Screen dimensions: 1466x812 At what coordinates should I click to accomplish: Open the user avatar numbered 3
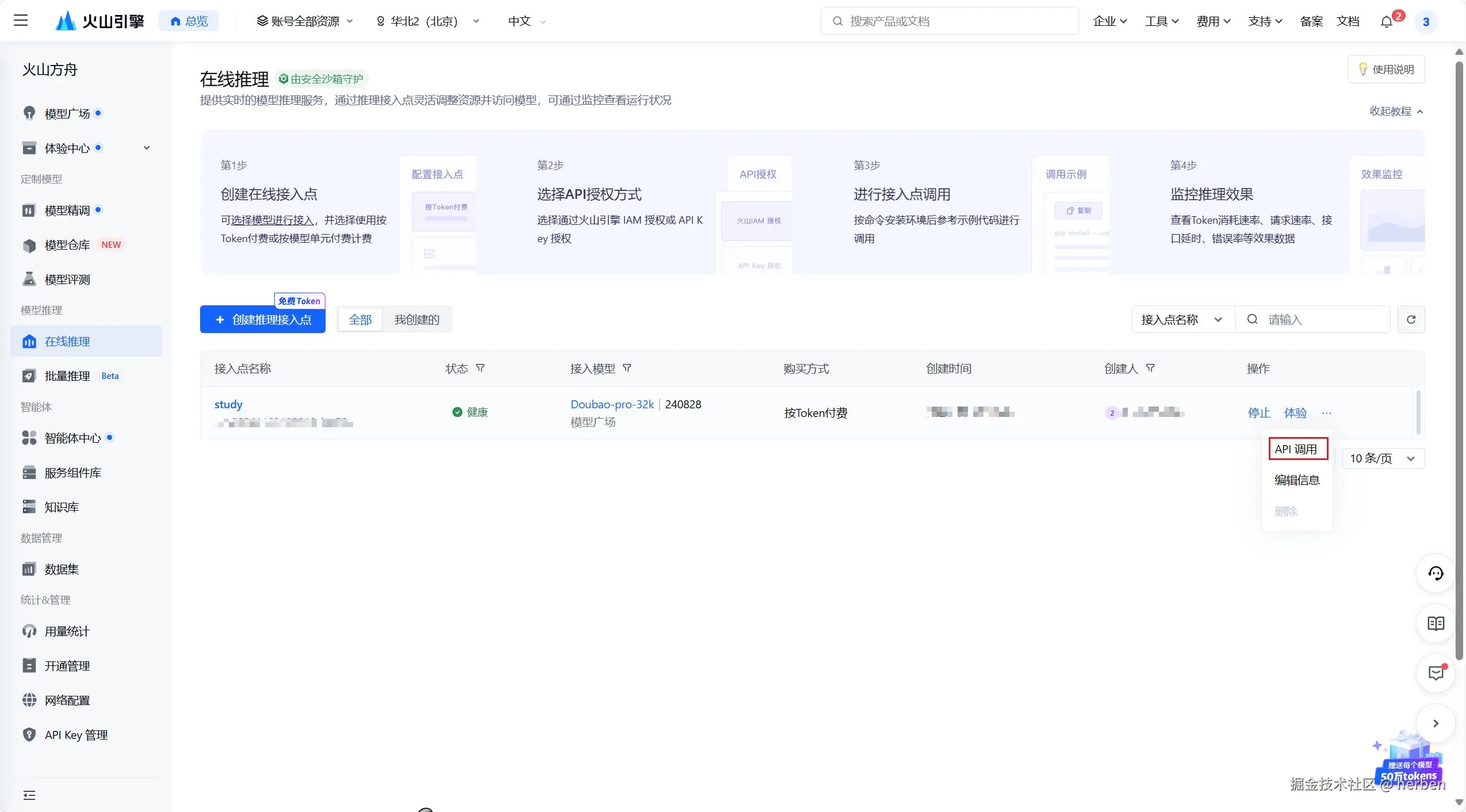click(x=1426, y=22)
